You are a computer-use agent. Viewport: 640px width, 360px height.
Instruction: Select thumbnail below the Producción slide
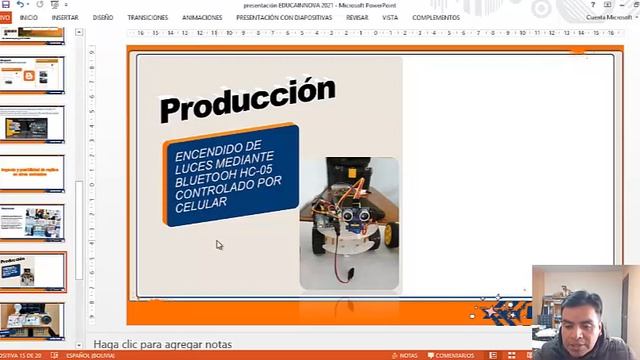(x=32, y=322)
